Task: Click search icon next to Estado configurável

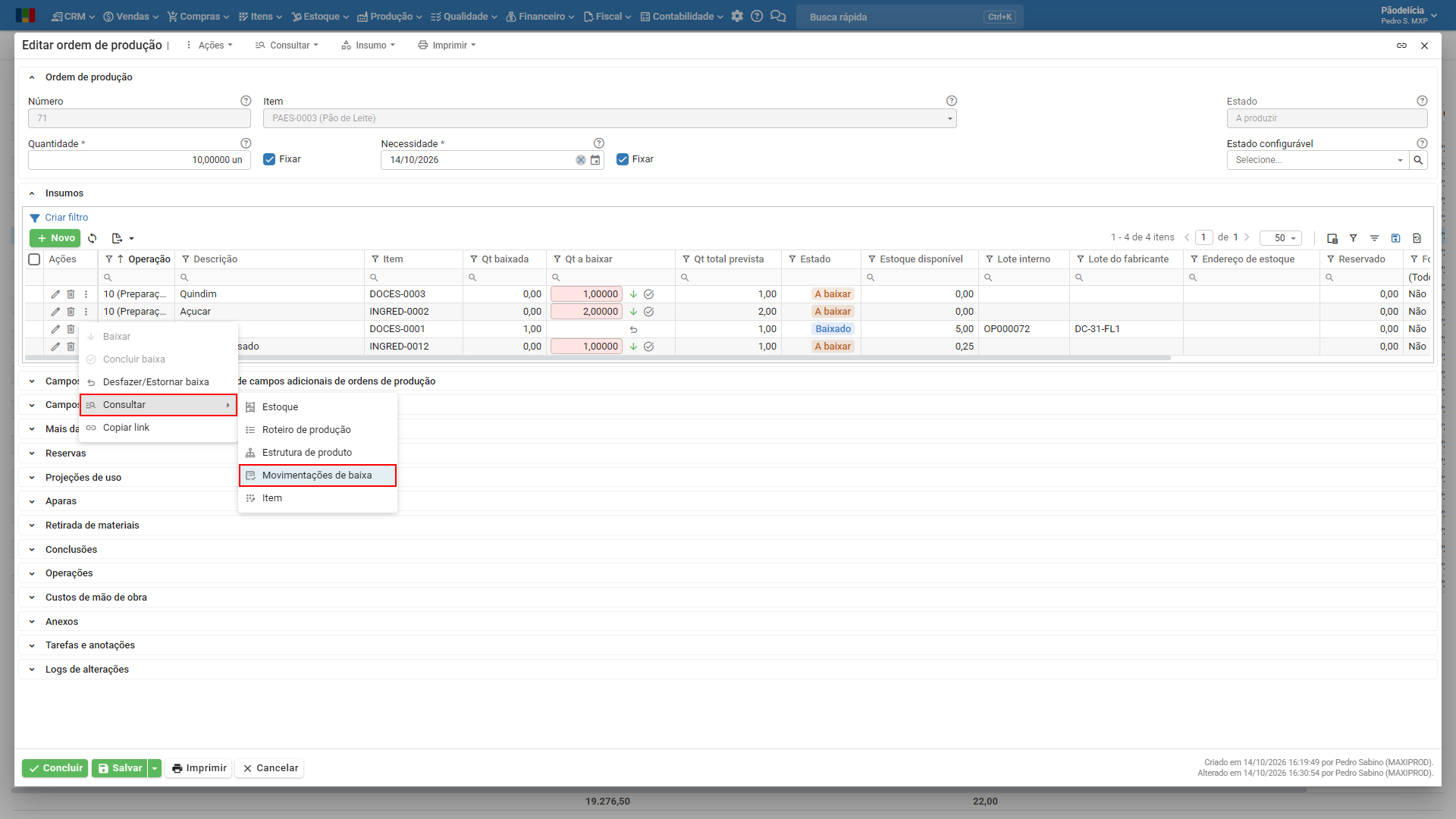Action: click(1418, 160)
